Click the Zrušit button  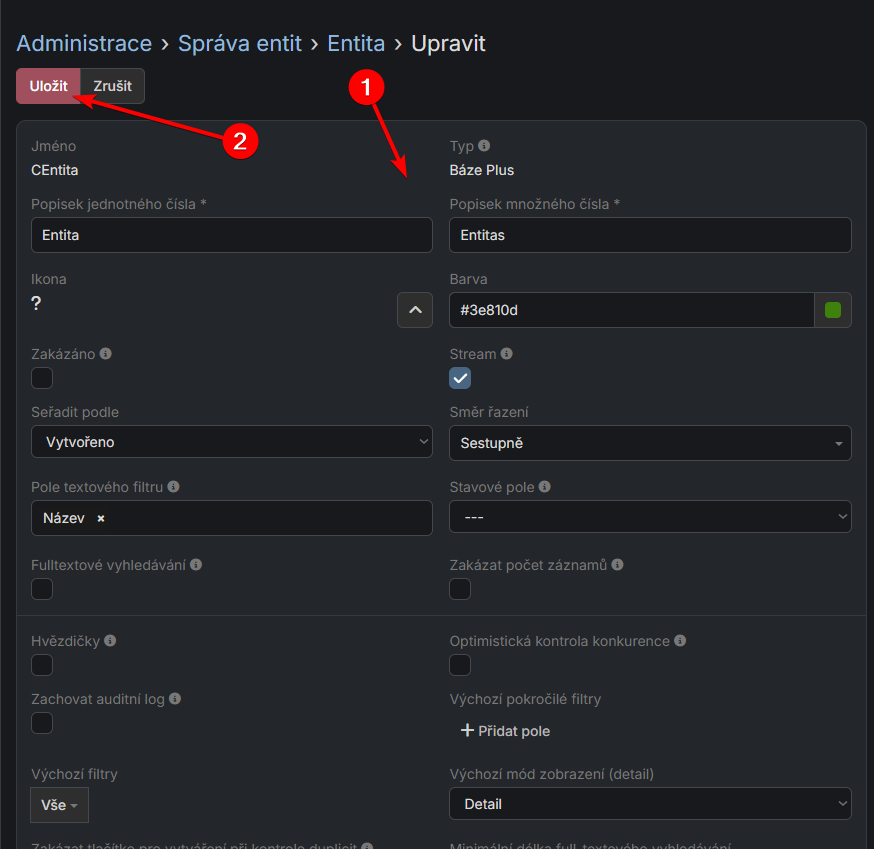tap(112, 86)
